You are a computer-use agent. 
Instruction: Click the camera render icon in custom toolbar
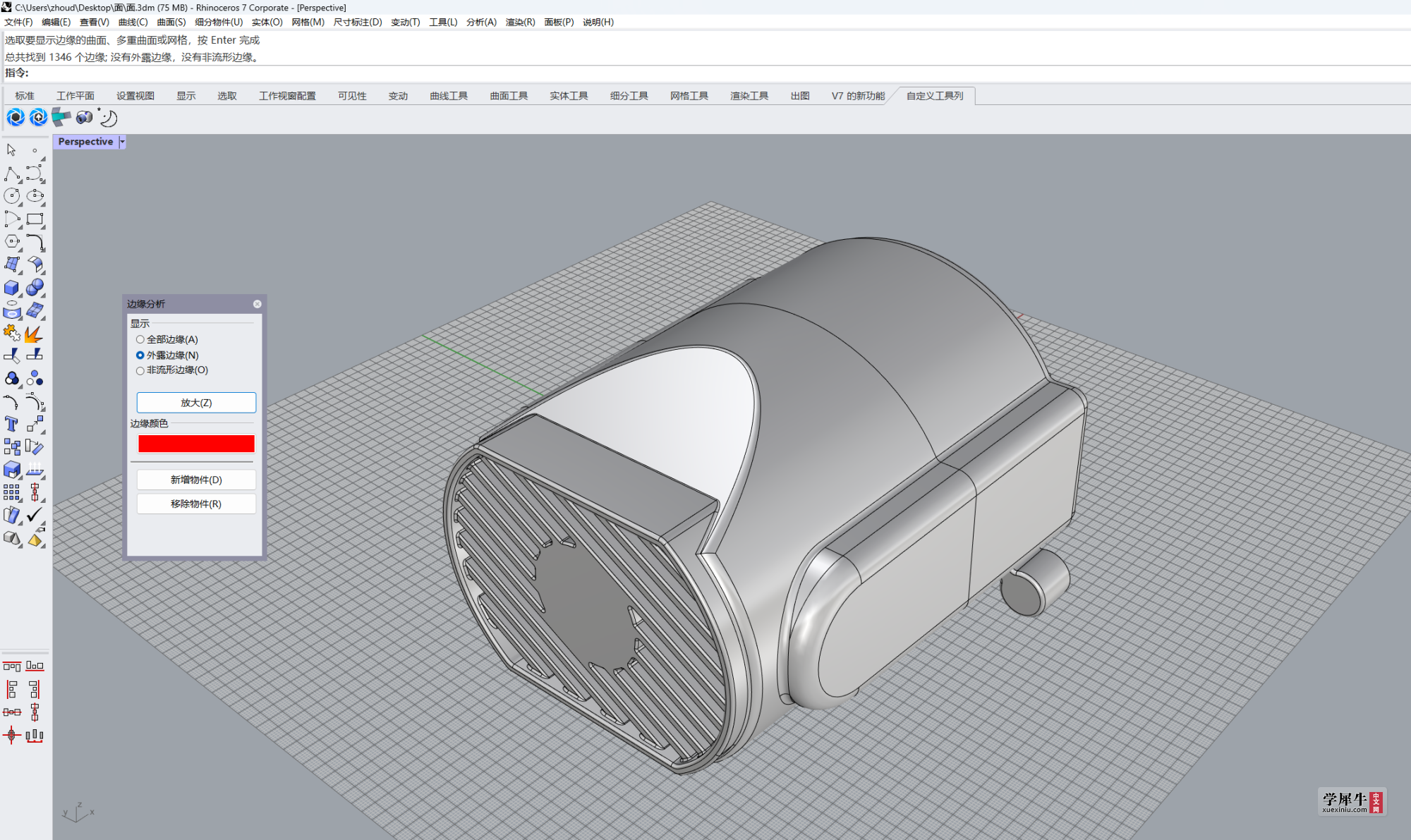85,117
